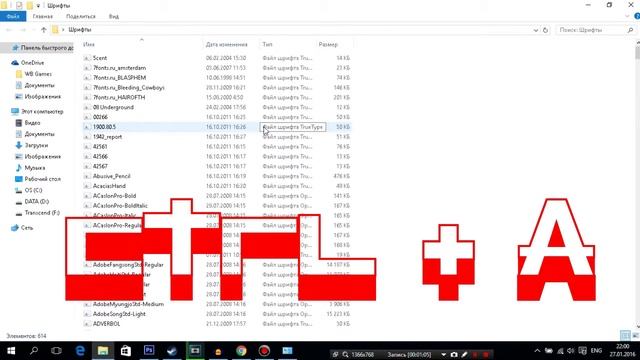This screenshot has height=360, width=640.
Task: Open taskbar search icon
Action: (x=34, y=351)
